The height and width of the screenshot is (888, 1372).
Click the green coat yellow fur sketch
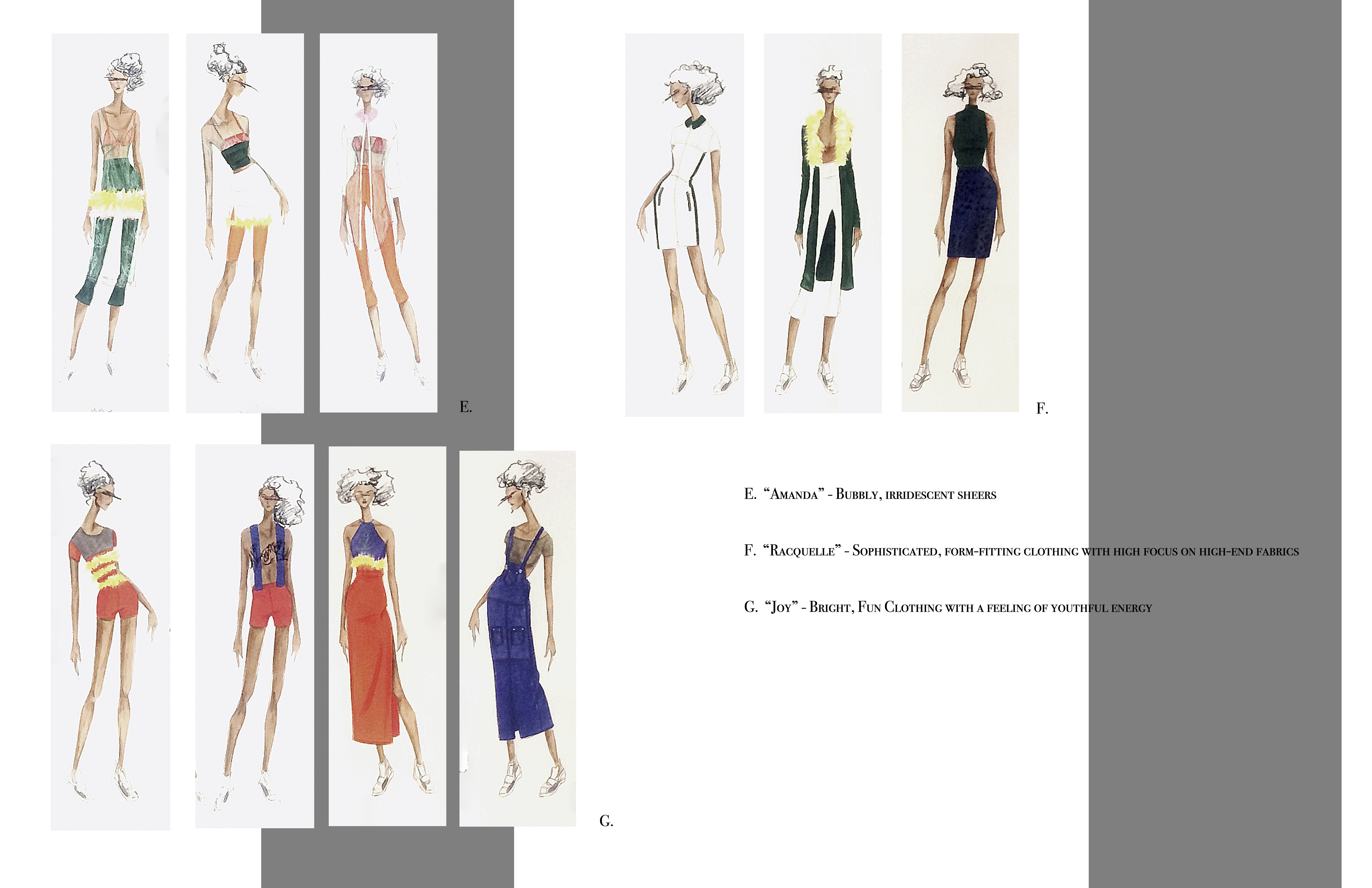tap(823, 223)
